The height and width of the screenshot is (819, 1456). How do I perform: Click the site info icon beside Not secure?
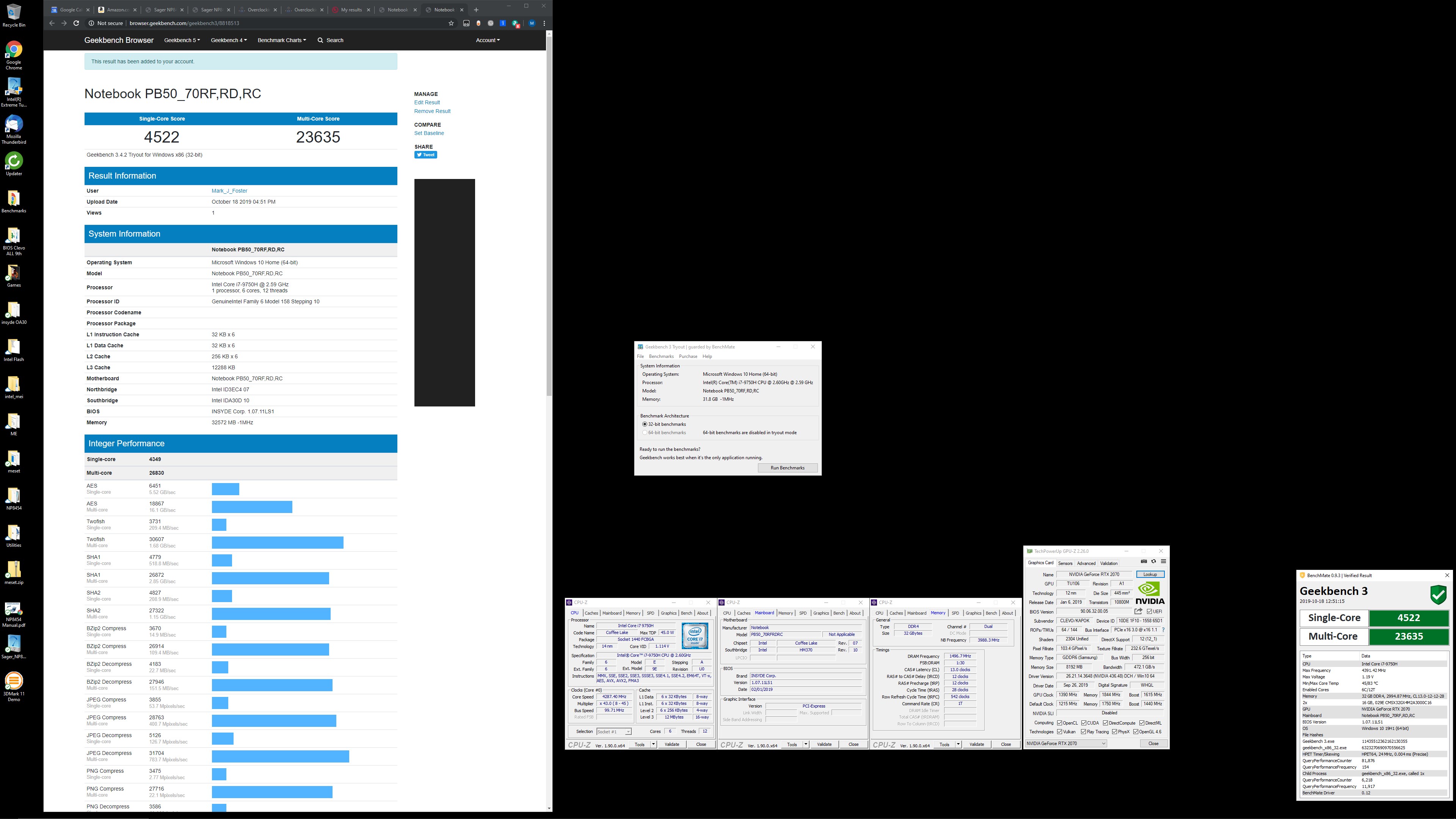coord(91,23)
